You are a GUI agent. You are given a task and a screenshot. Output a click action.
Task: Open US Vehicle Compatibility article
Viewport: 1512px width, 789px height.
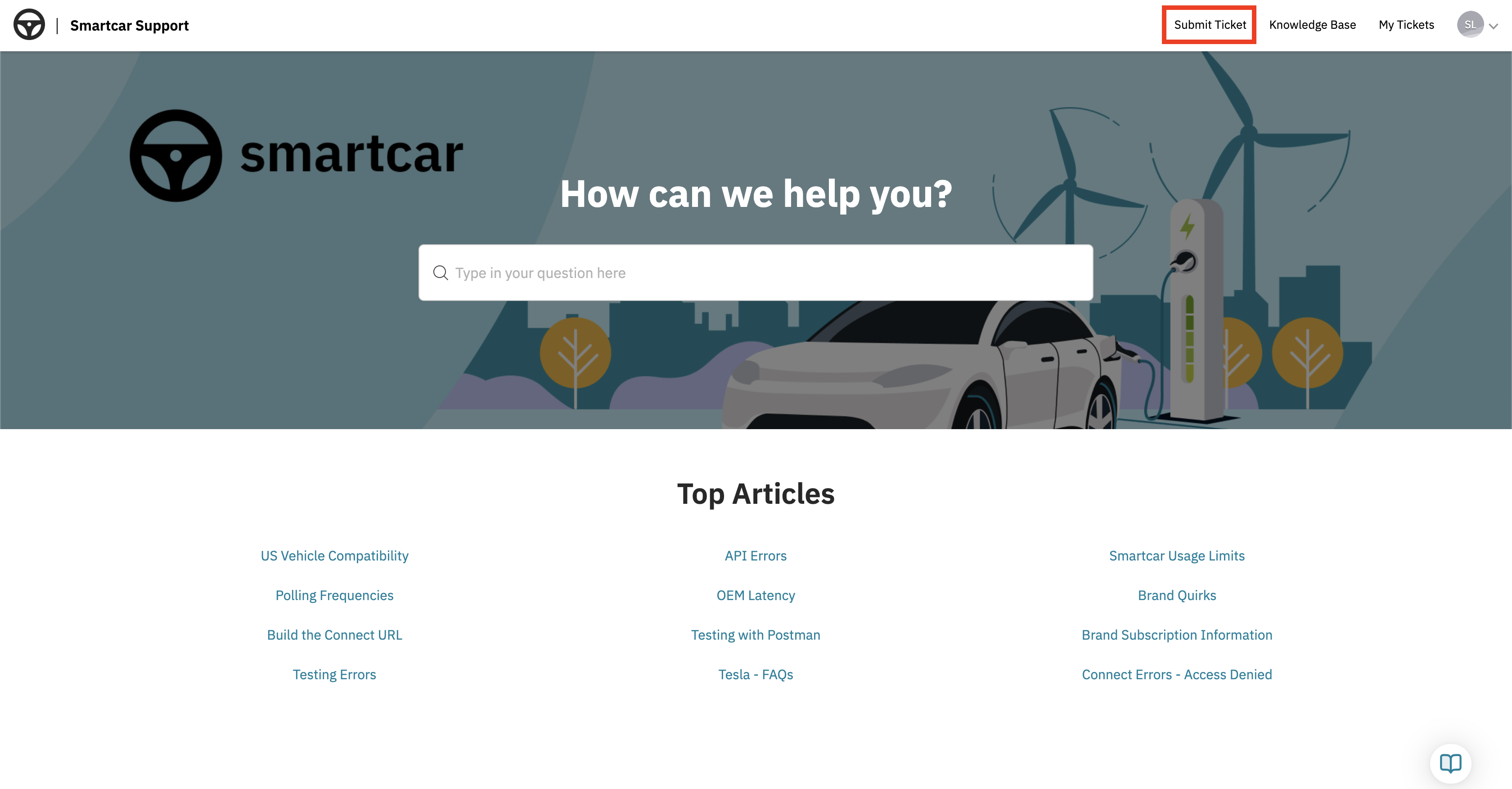click(x=334, y=556)
